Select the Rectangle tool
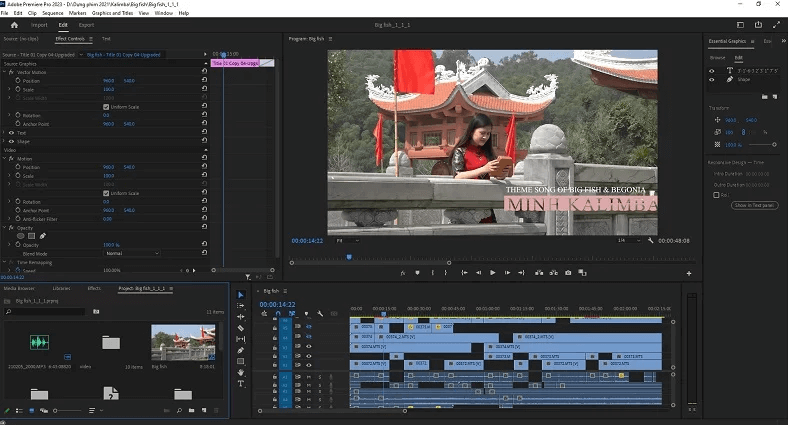 tap(241, 361)
